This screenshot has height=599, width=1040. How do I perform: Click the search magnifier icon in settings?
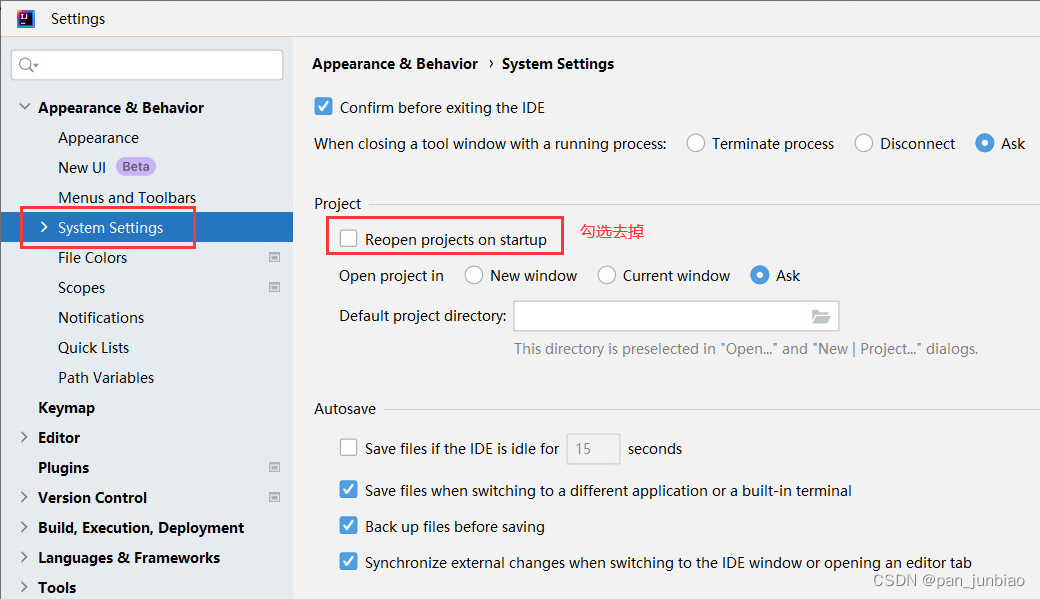click(28, 65)
